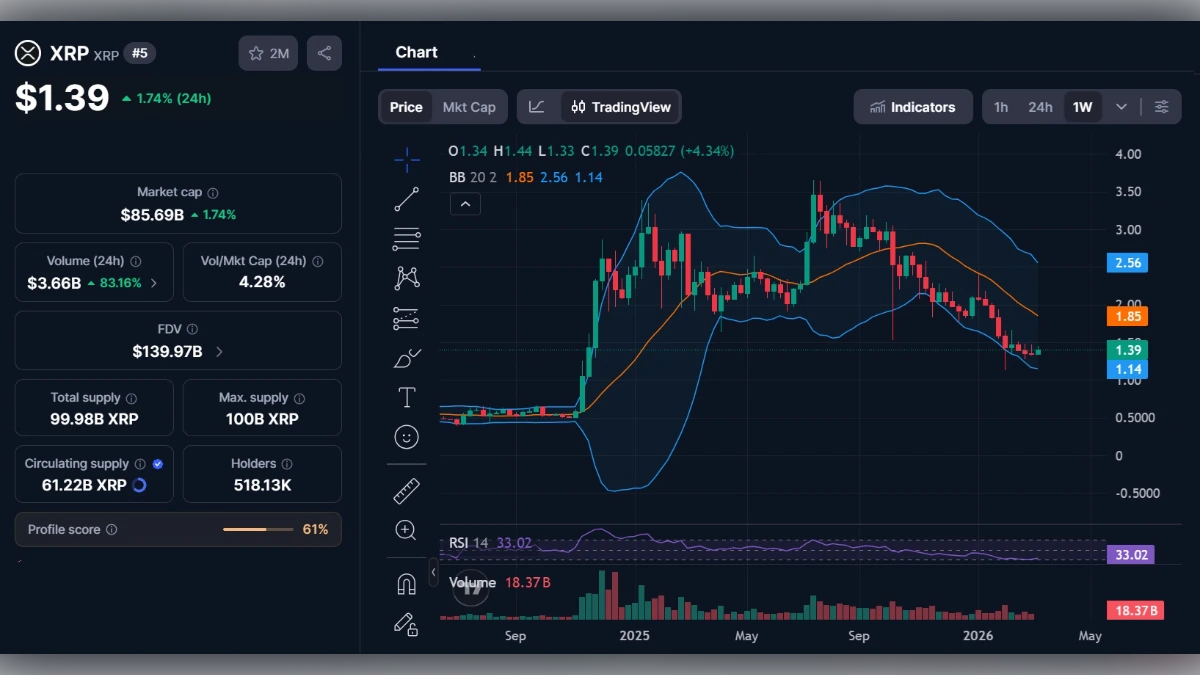Select the crosshair cursor tool
Screen dimensions: 1200x675
pyautogui.click(x=406, y=158)
